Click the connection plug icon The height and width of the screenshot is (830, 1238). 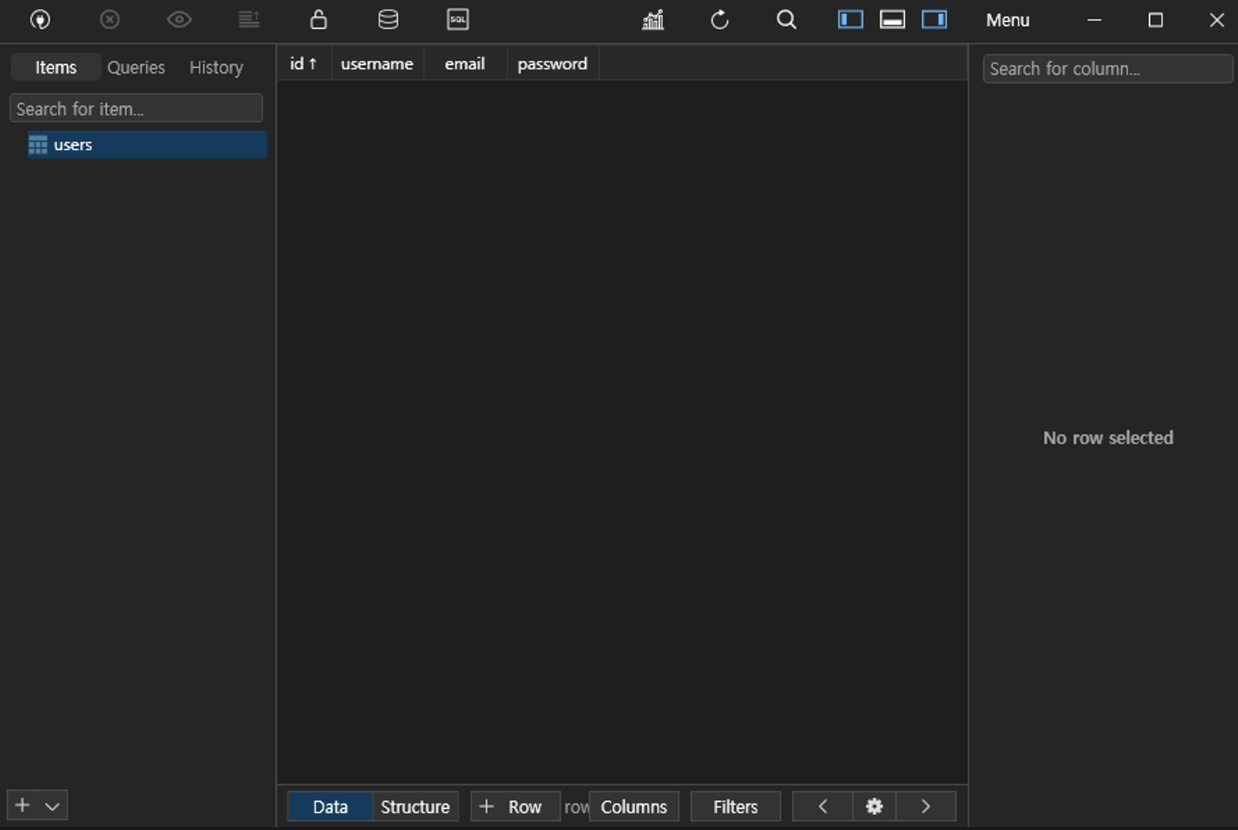pos(40,20)
